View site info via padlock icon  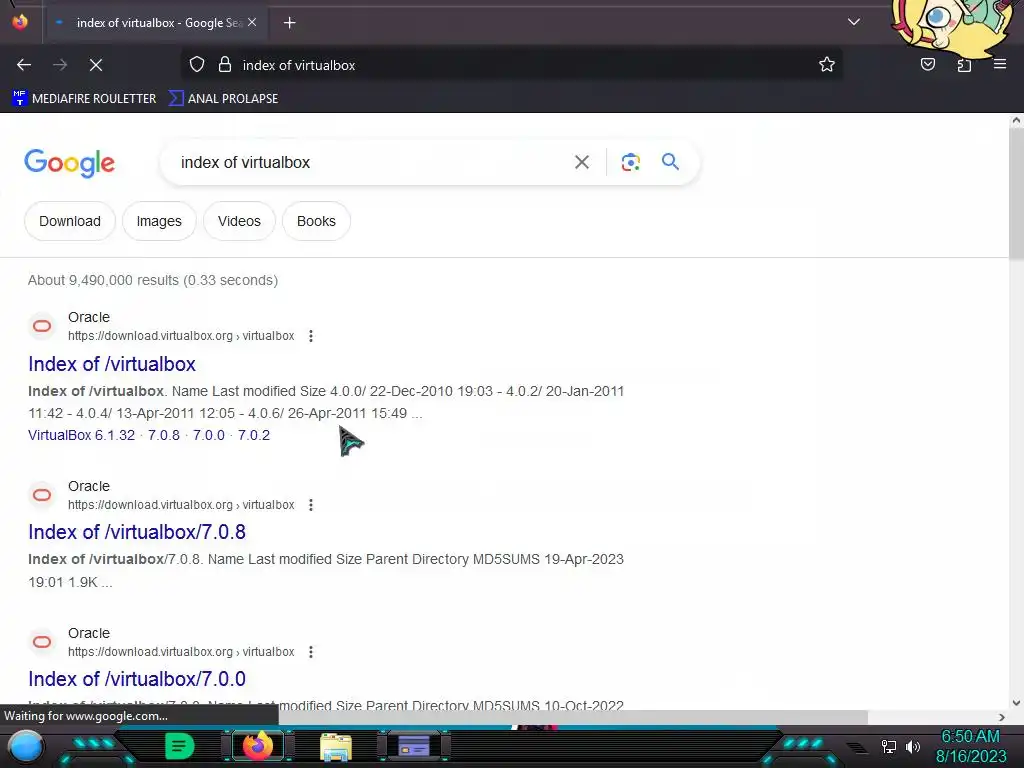point(225,65)
